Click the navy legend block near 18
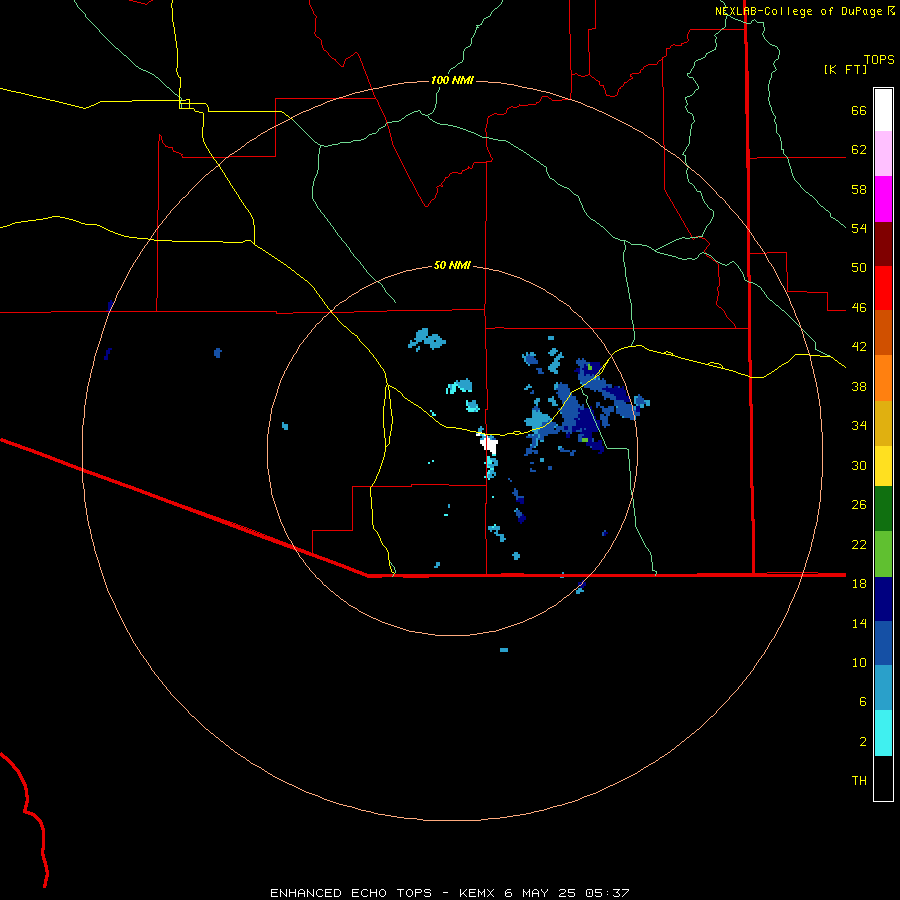The image size is (900, 900). coord(883,599)
